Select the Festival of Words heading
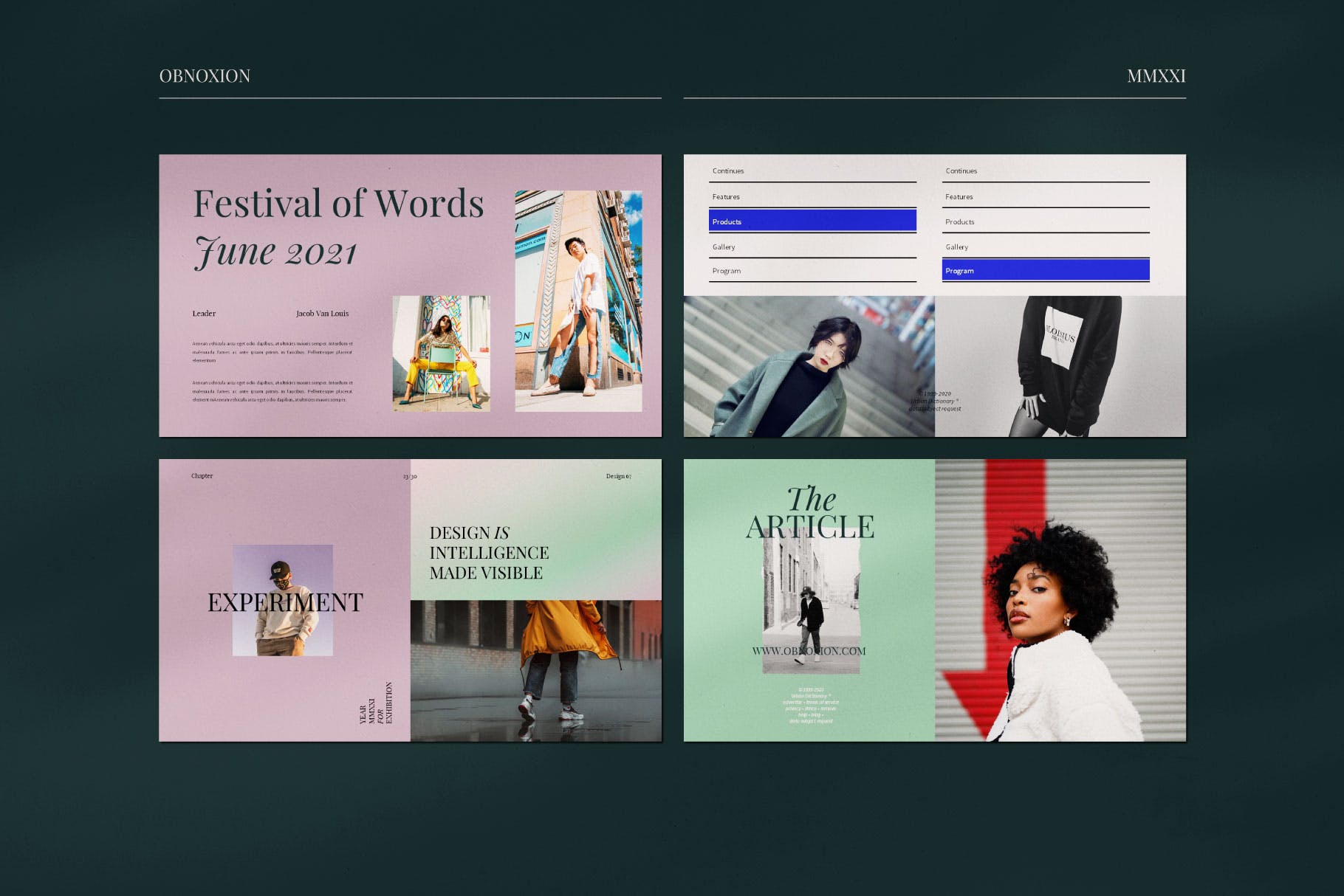The image size is (1344, 896). (338, 204)
